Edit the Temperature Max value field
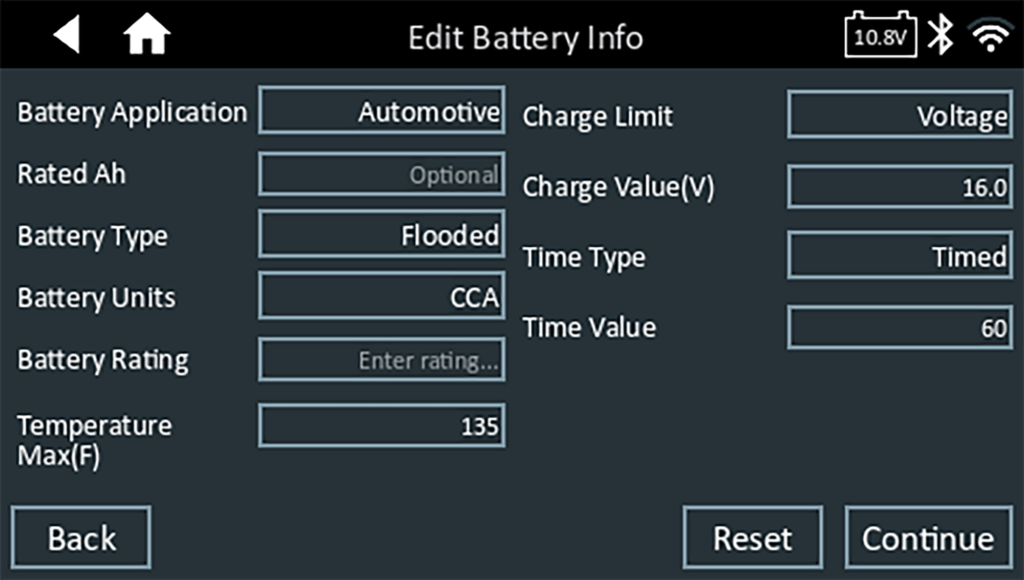Viewport: 1024px width, 580px height. [x=381, y=427]
